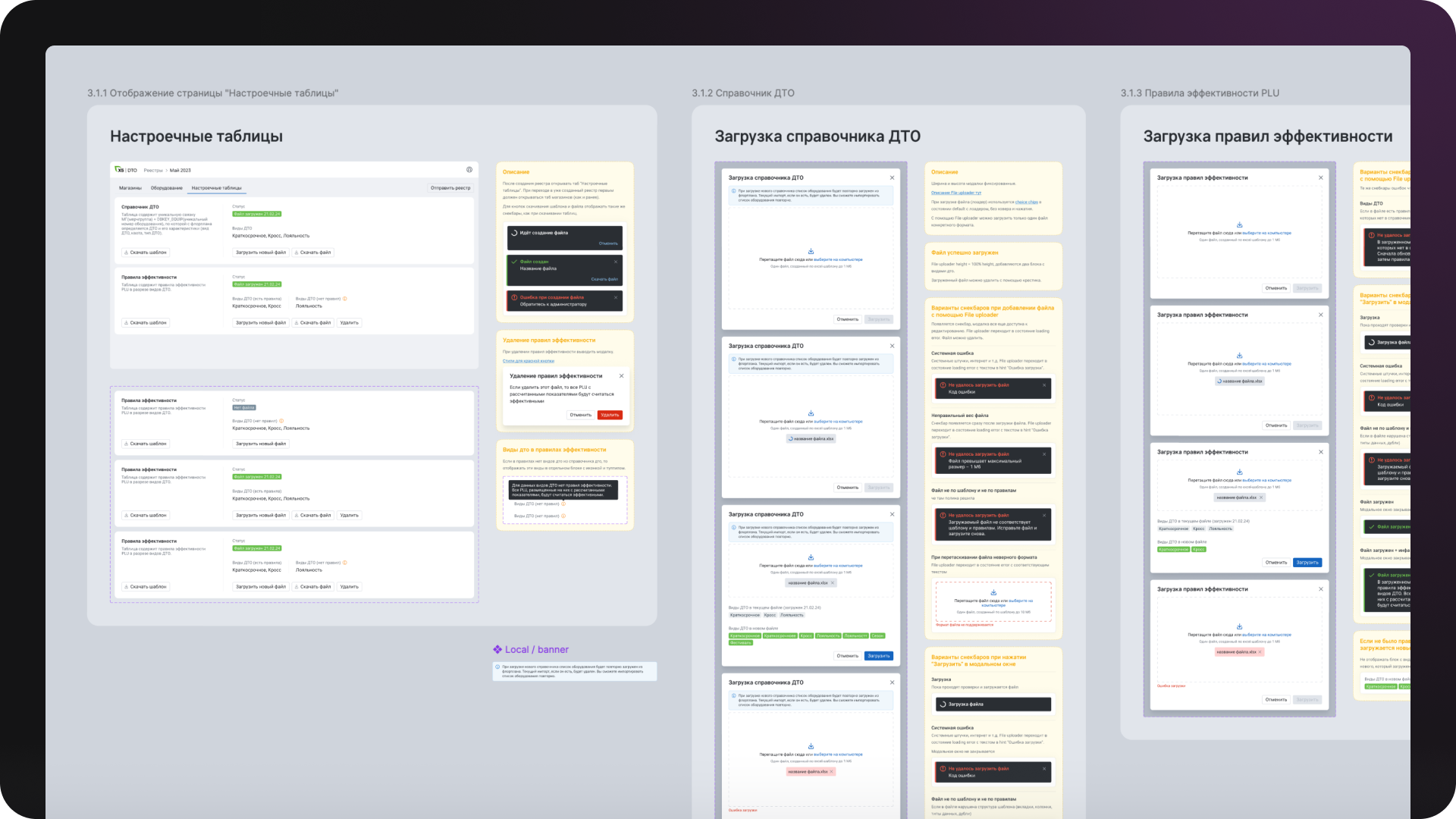Screen dimensions: 1456x819
Task: Click Отменить in Удаление правил эффективности dialog
Action: pos(581,415)
